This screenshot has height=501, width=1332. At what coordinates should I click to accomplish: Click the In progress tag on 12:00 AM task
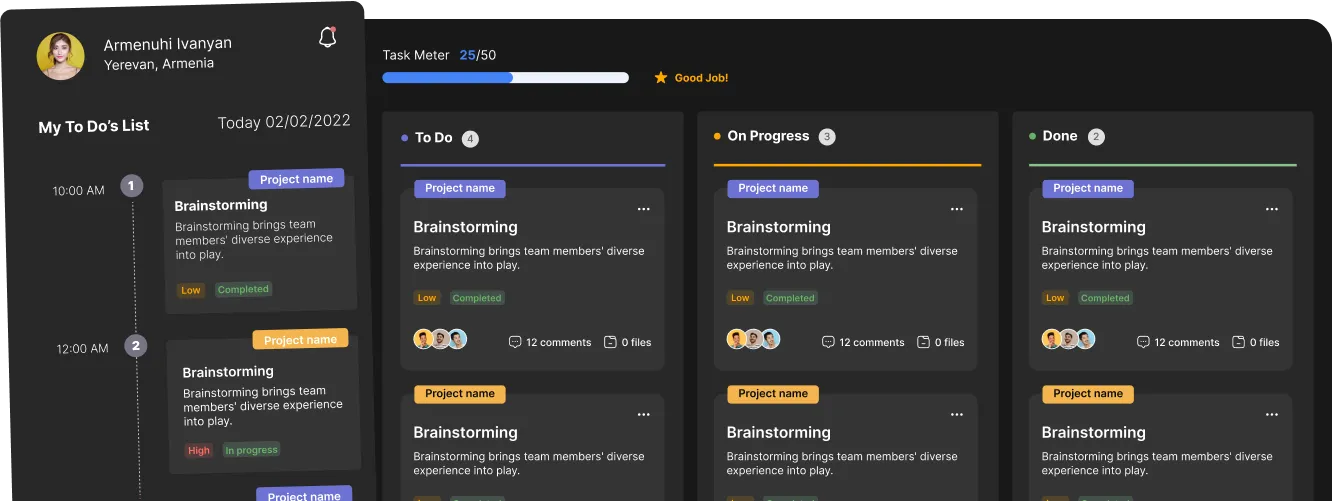pos(251,450)
